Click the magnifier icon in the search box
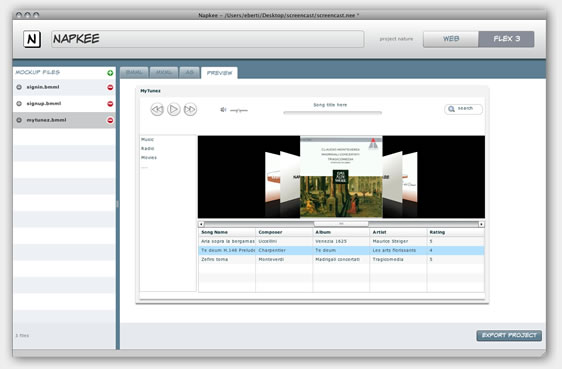The image size is (562, 369). click(451, 109)
